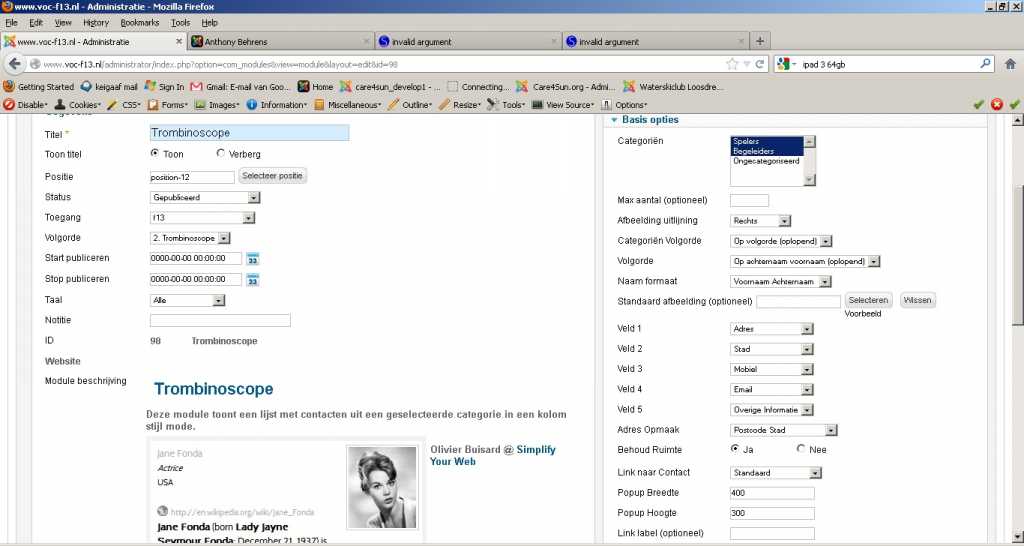
Task: Open new tab with plus button
Action: 760,41
